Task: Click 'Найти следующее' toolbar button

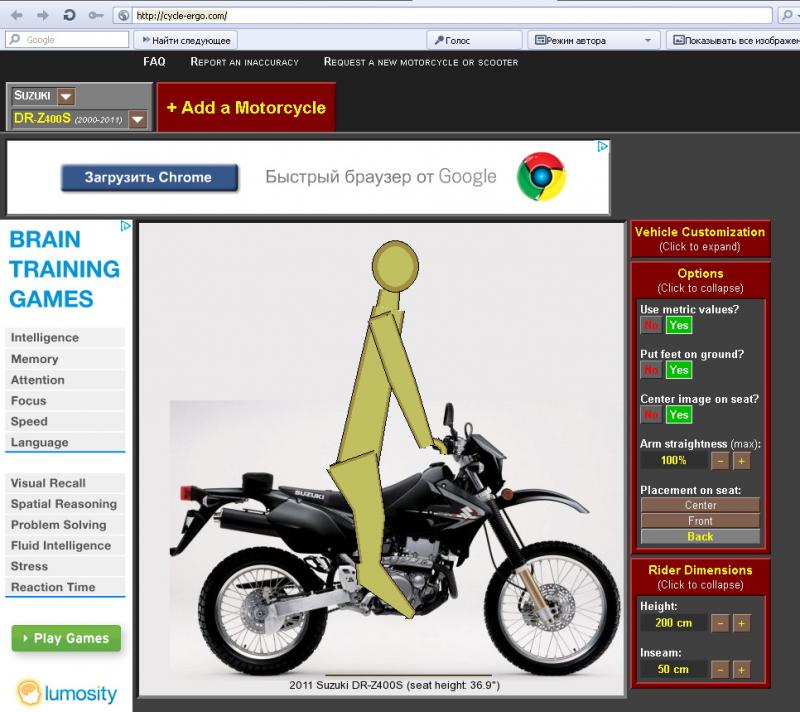Action: tap(187, 40)
